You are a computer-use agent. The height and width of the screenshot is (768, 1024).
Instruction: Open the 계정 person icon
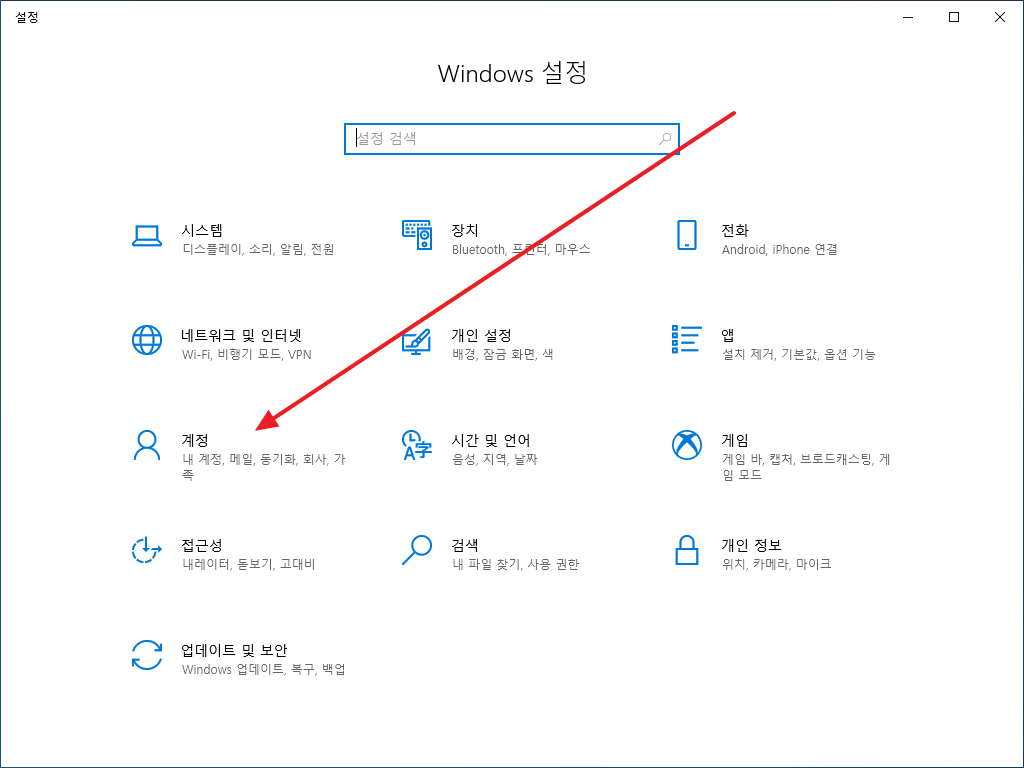(147, 445)
